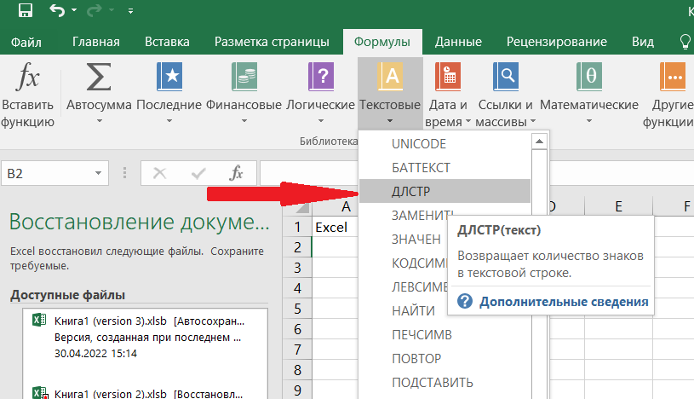Viewport: 695px width, 400px height.
Task: Open Логические functions library
Action: pos(320,93)
